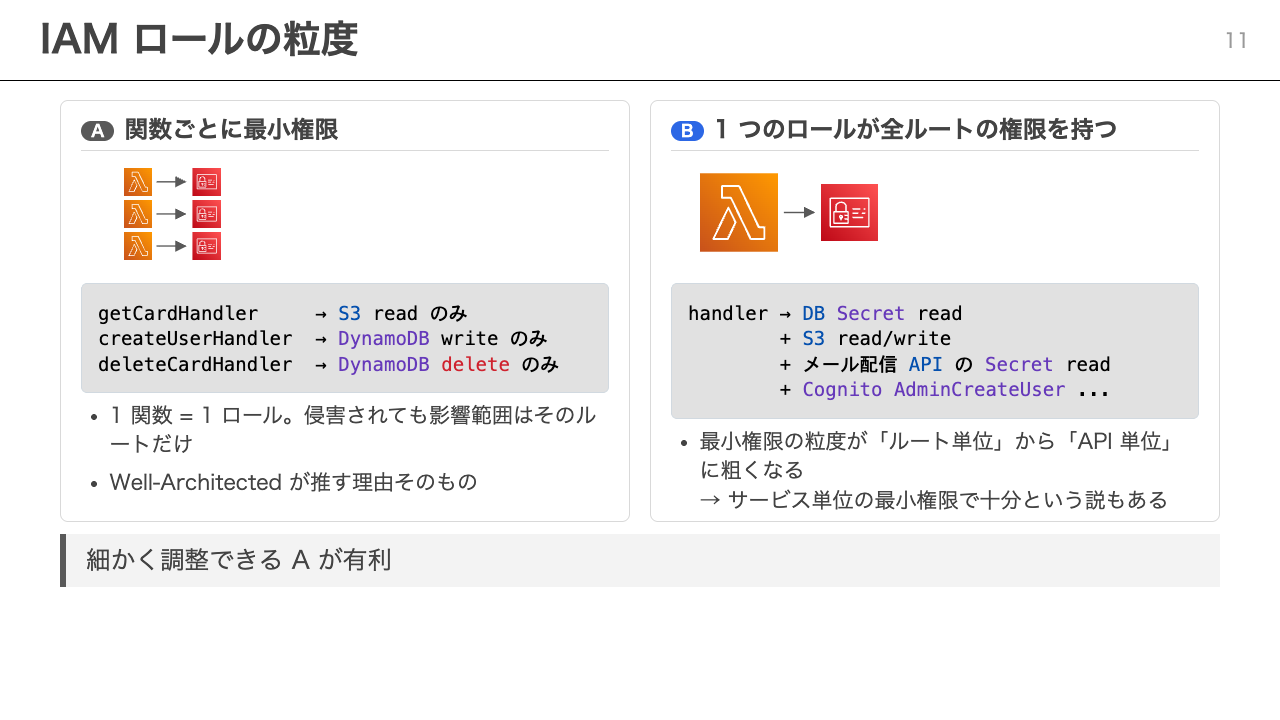This screenshot has height=720, width=1280.
Task: Click the getCardHandler code line
Action: (x=283, y=313)
